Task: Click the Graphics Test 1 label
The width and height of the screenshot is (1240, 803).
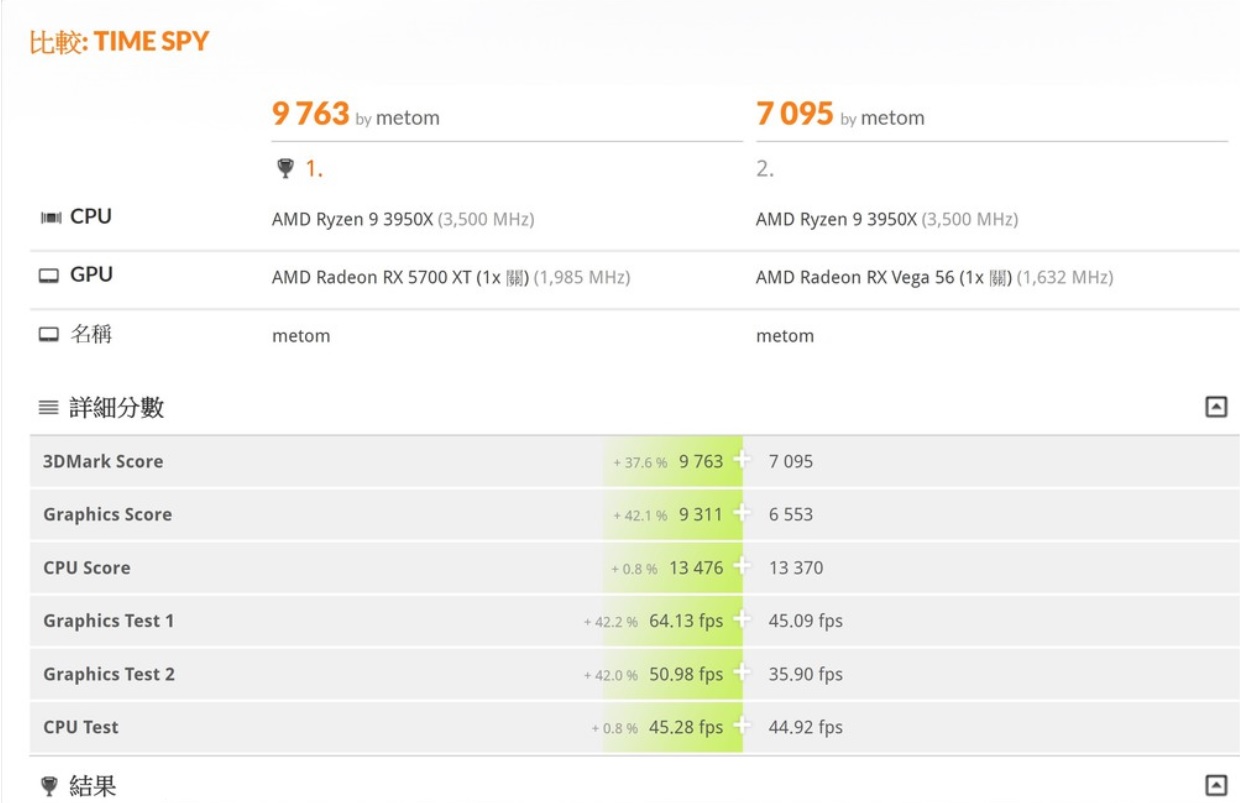Action: 108,620
